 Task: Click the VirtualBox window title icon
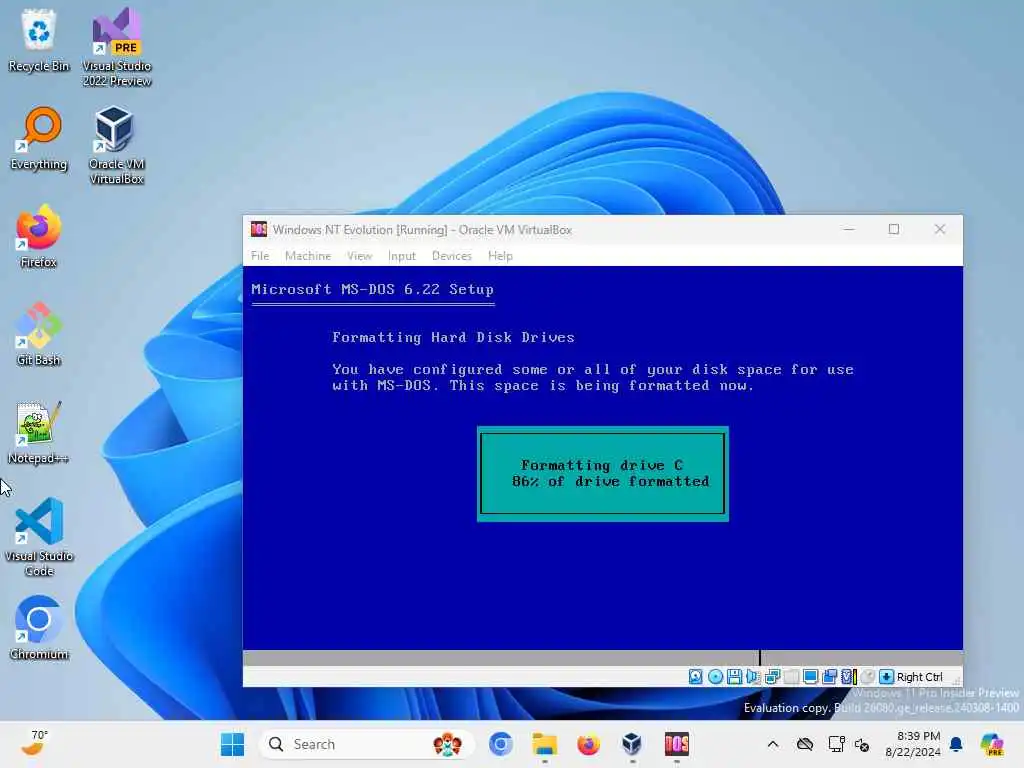[259, 229]
